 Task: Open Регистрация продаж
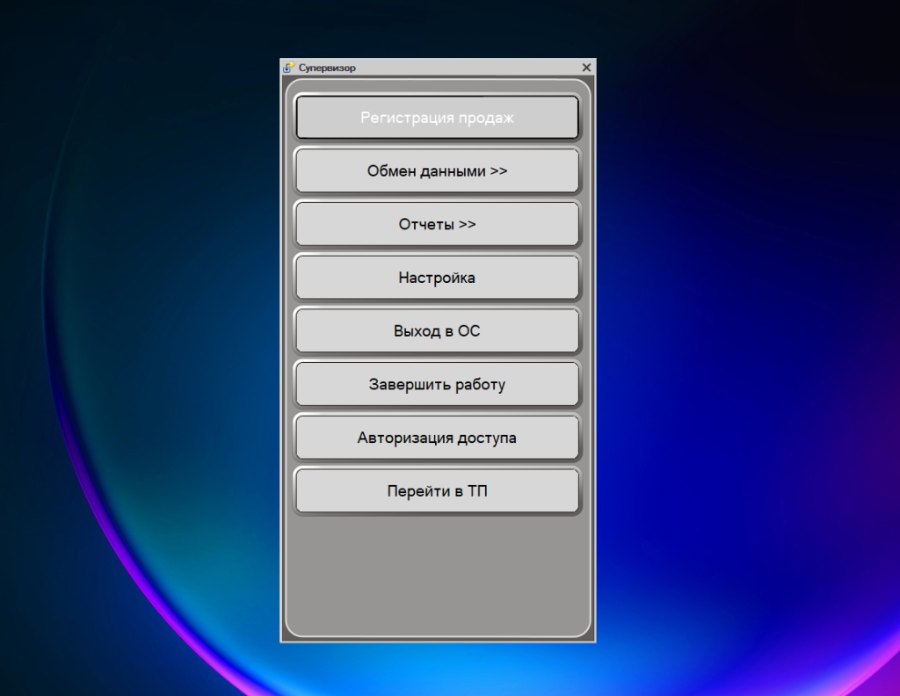click(437, 118)
